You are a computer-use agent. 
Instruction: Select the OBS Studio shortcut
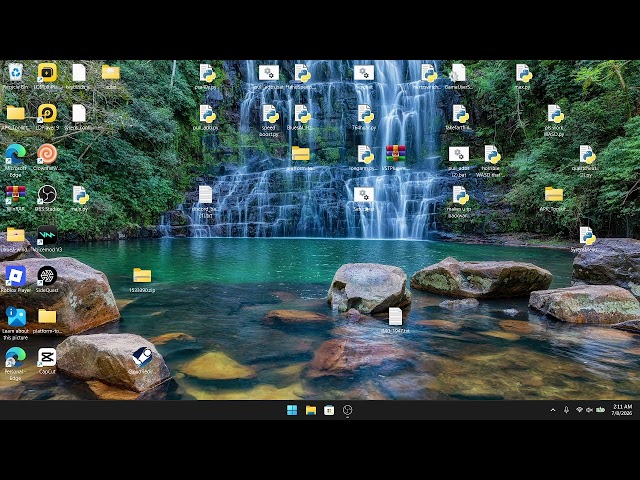pos(47,199)
